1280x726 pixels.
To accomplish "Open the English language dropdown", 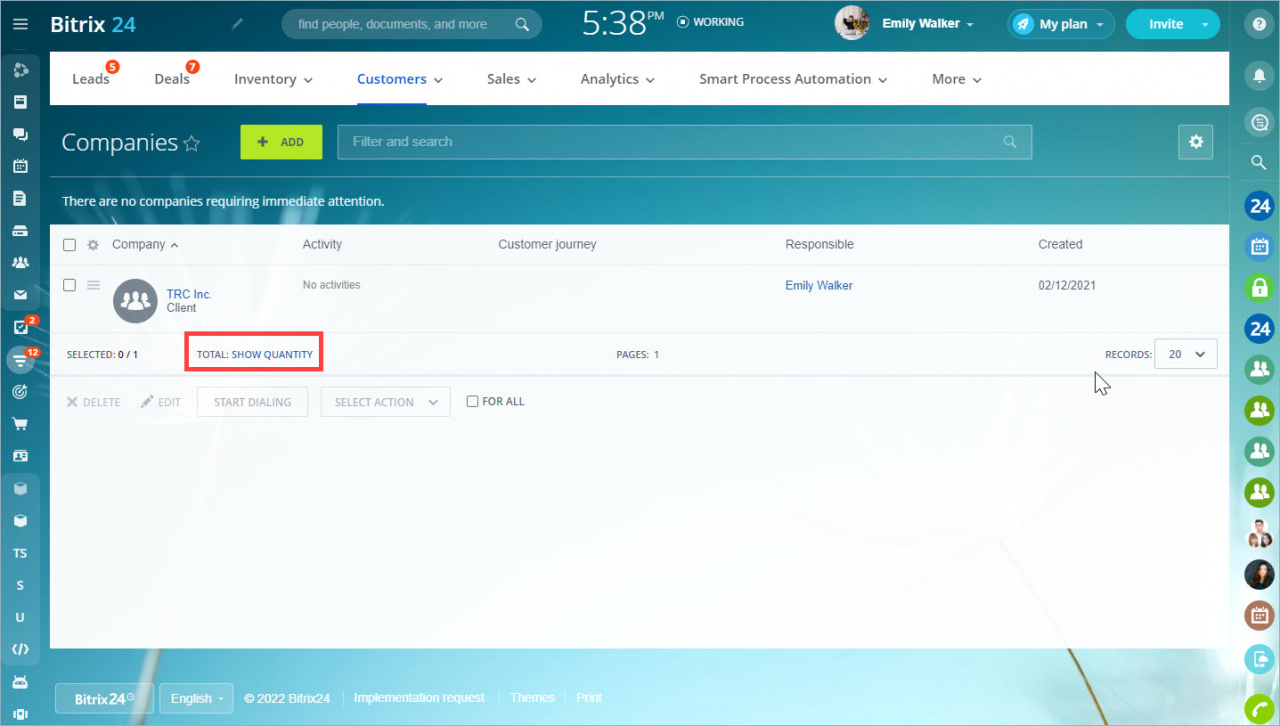I will tap(197, 698).
